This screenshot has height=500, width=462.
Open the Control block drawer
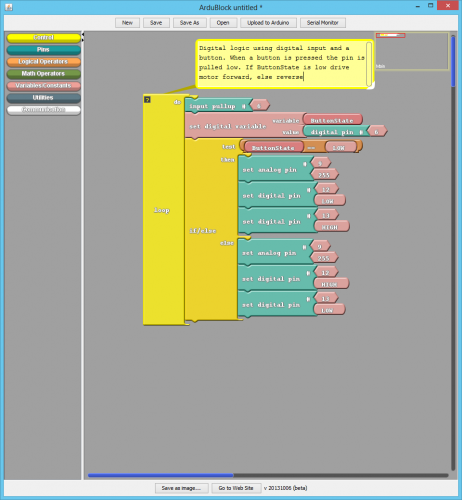click(44, 38)
